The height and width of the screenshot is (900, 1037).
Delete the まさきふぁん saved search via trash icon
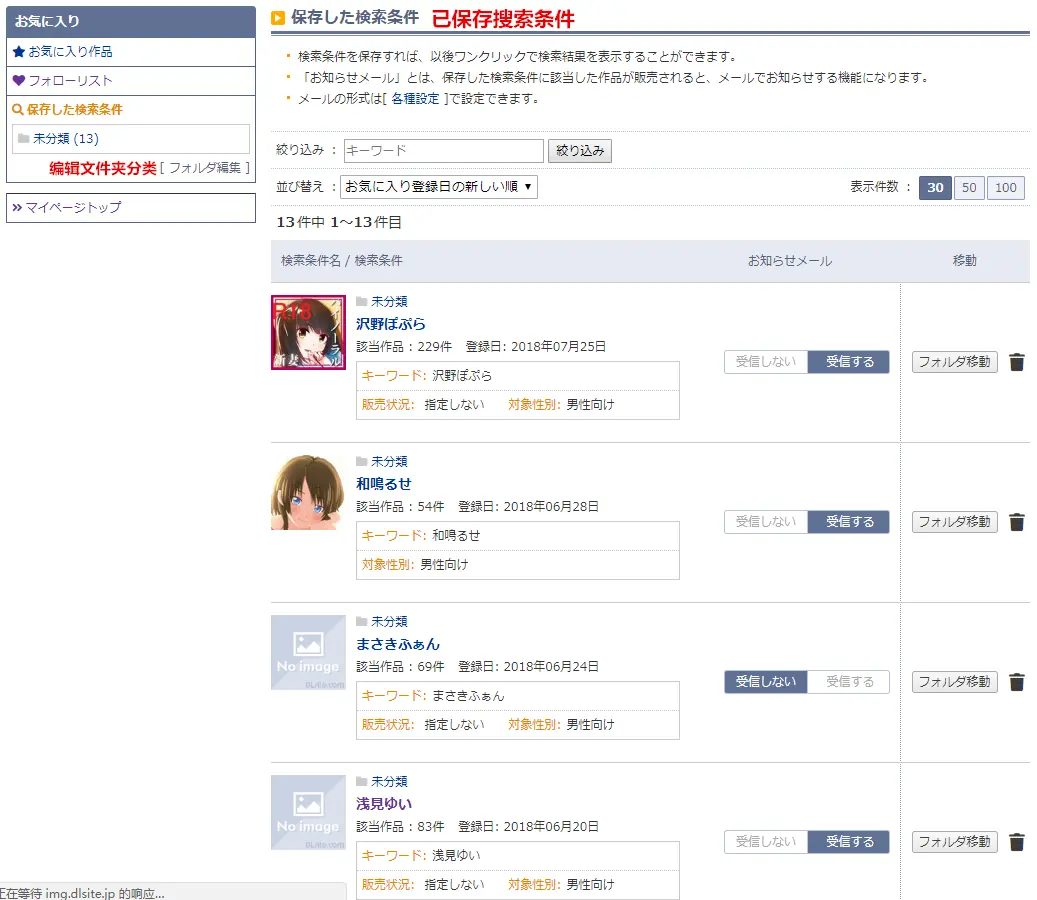[1016, 682]
